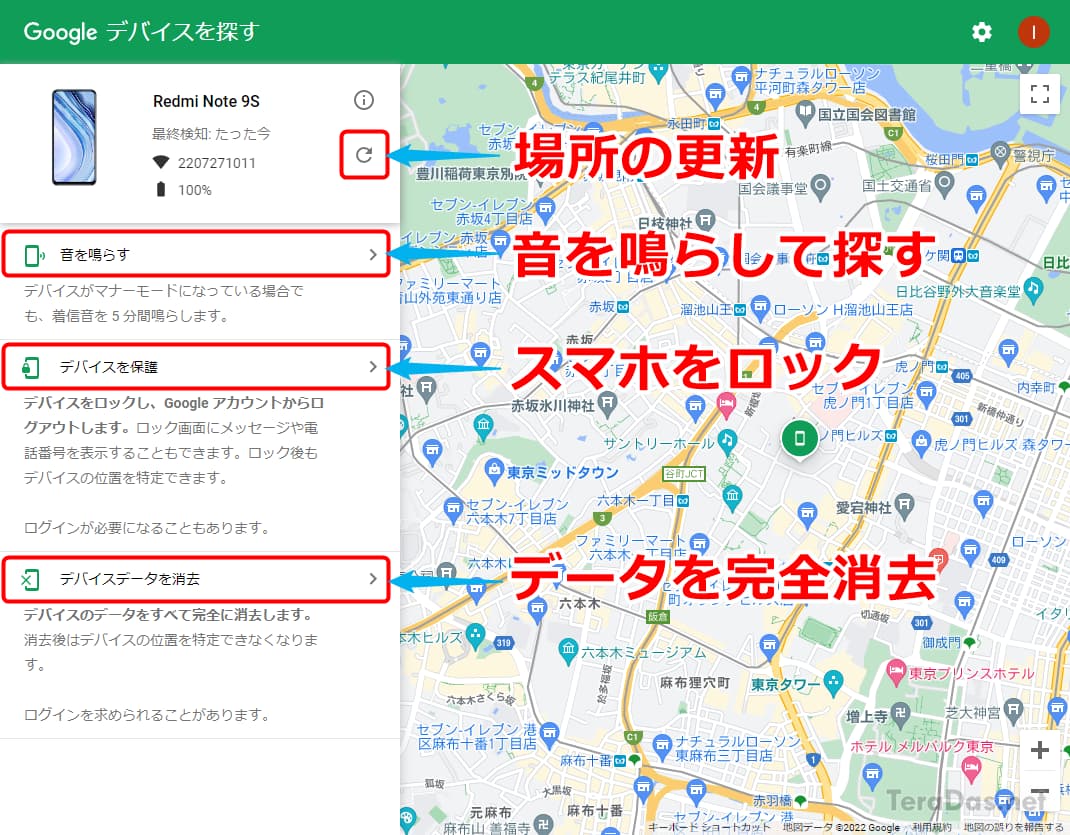
Task: Click the green device location marker
Action: pos(800,439)
